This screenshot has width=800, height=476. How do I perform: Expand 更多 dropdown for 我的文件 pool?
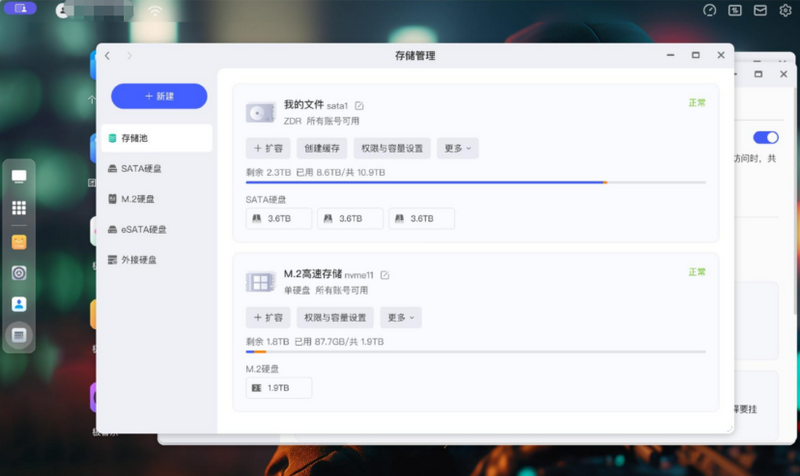pyautogui.click(x=458, y=148)
